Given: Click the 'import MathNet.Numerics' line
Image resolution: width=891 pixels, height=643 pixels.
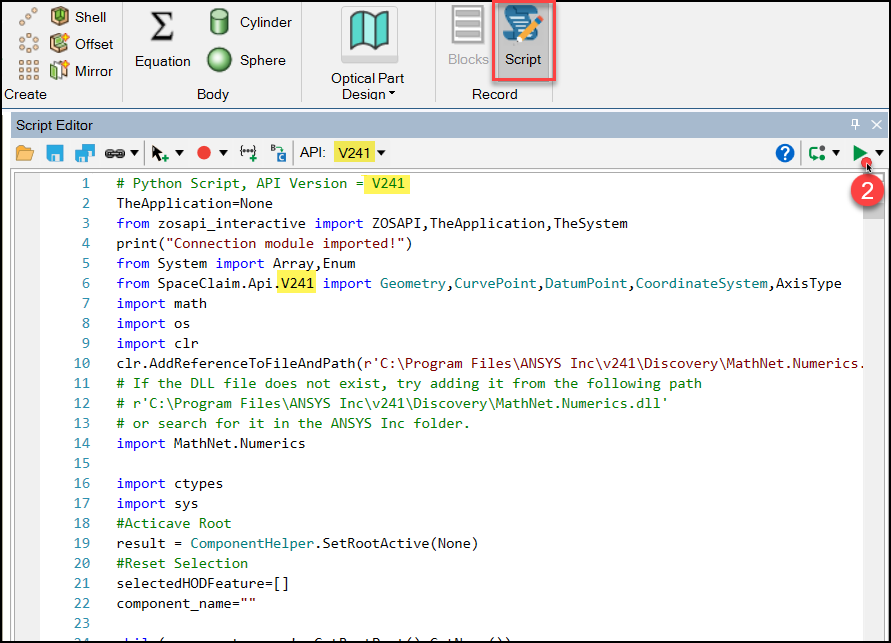Looking at the screenshot, I should pos(211,444).
